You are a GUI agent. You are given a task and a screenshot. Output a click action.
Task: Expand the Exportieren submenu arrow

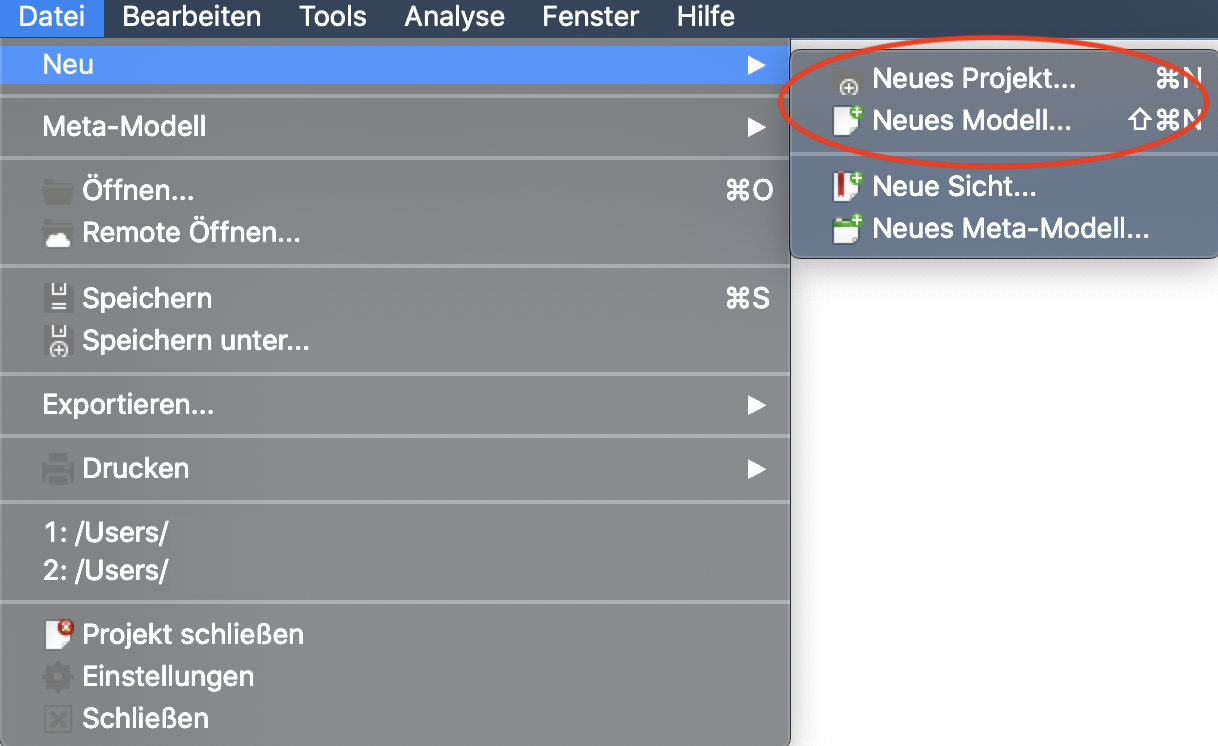(756, 405)
